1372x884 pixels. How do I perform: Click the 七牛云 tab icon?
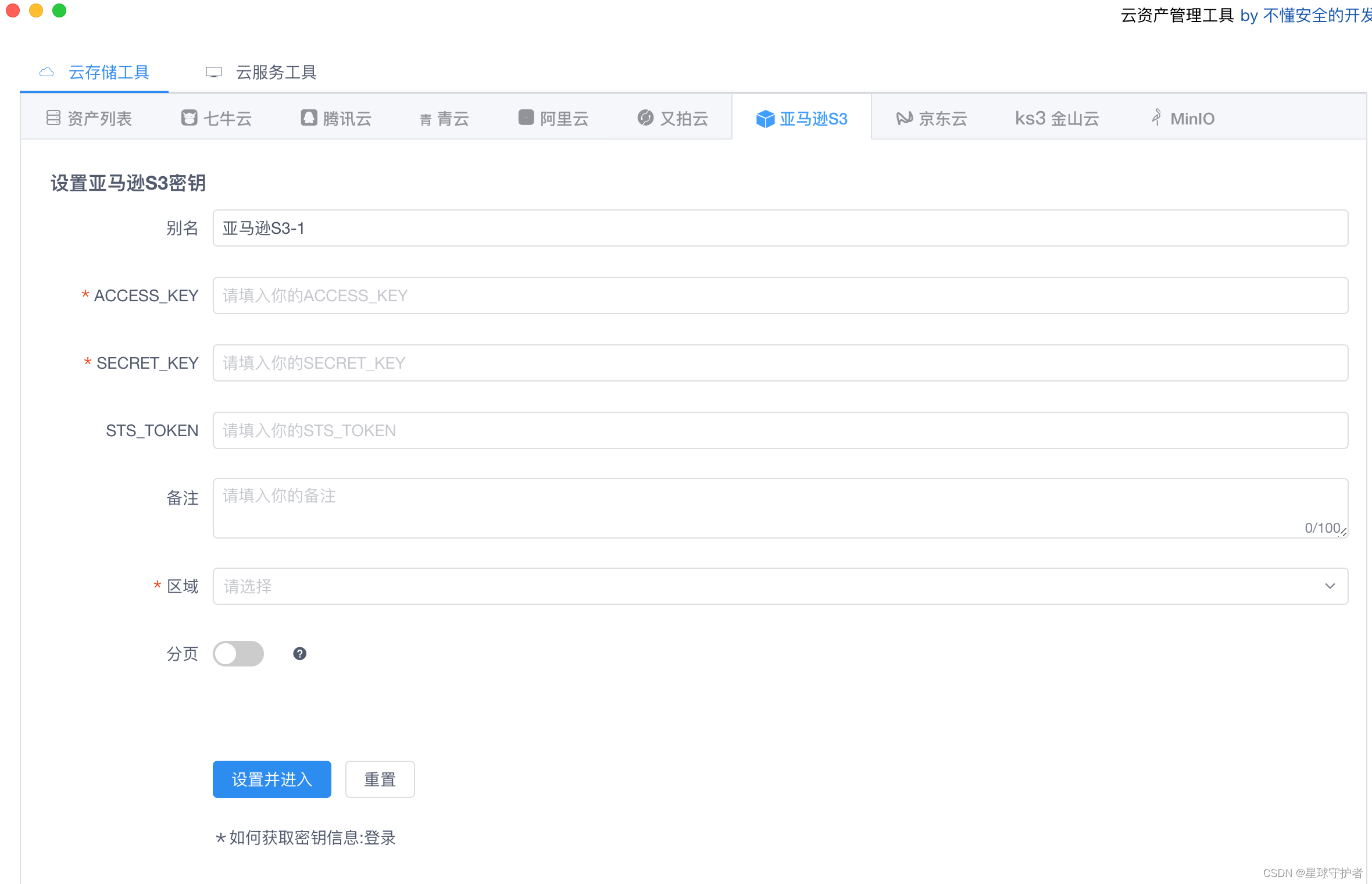[189, 118]
